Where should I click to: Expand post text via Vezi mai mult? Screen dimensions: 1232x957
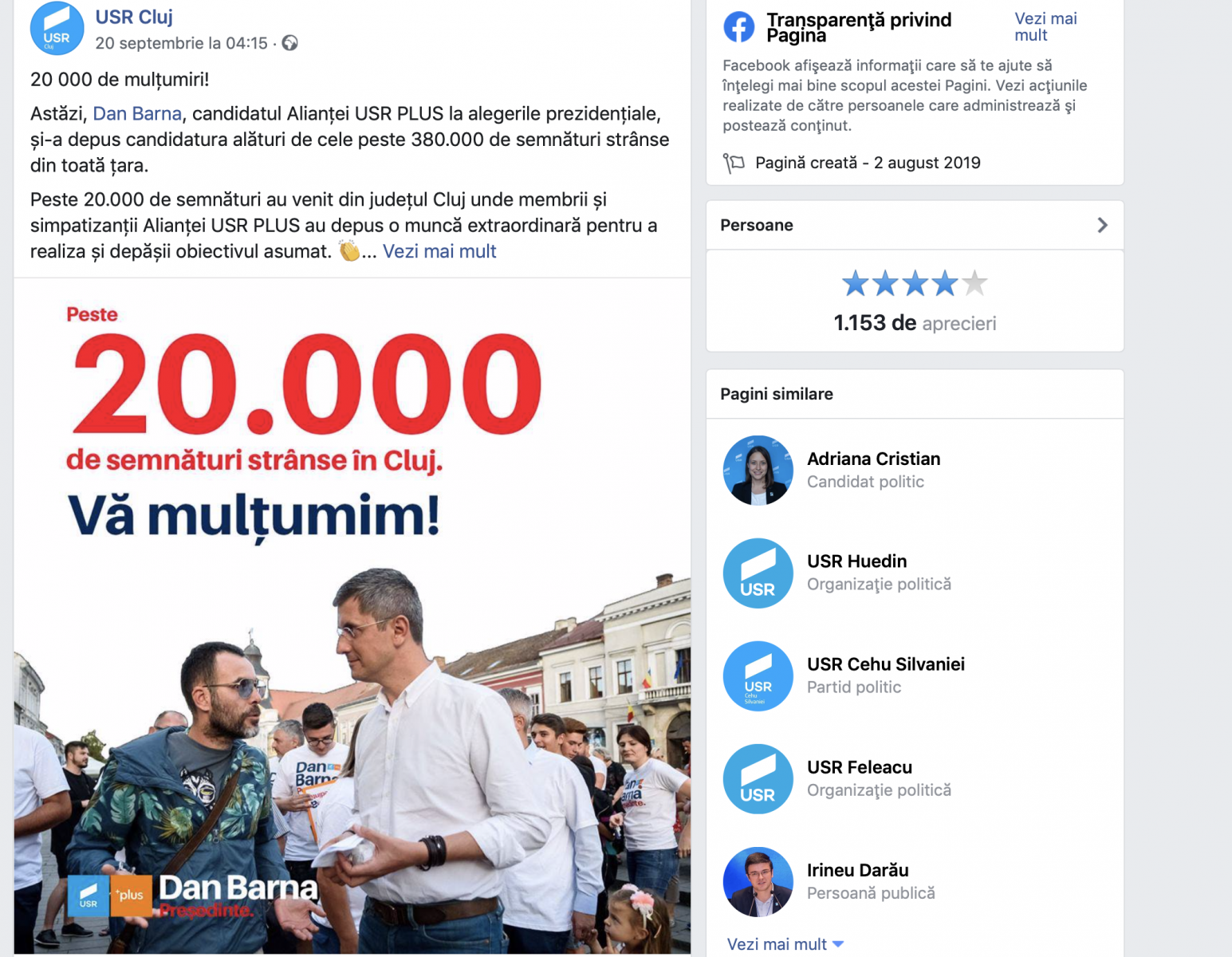tap(439, 251)
